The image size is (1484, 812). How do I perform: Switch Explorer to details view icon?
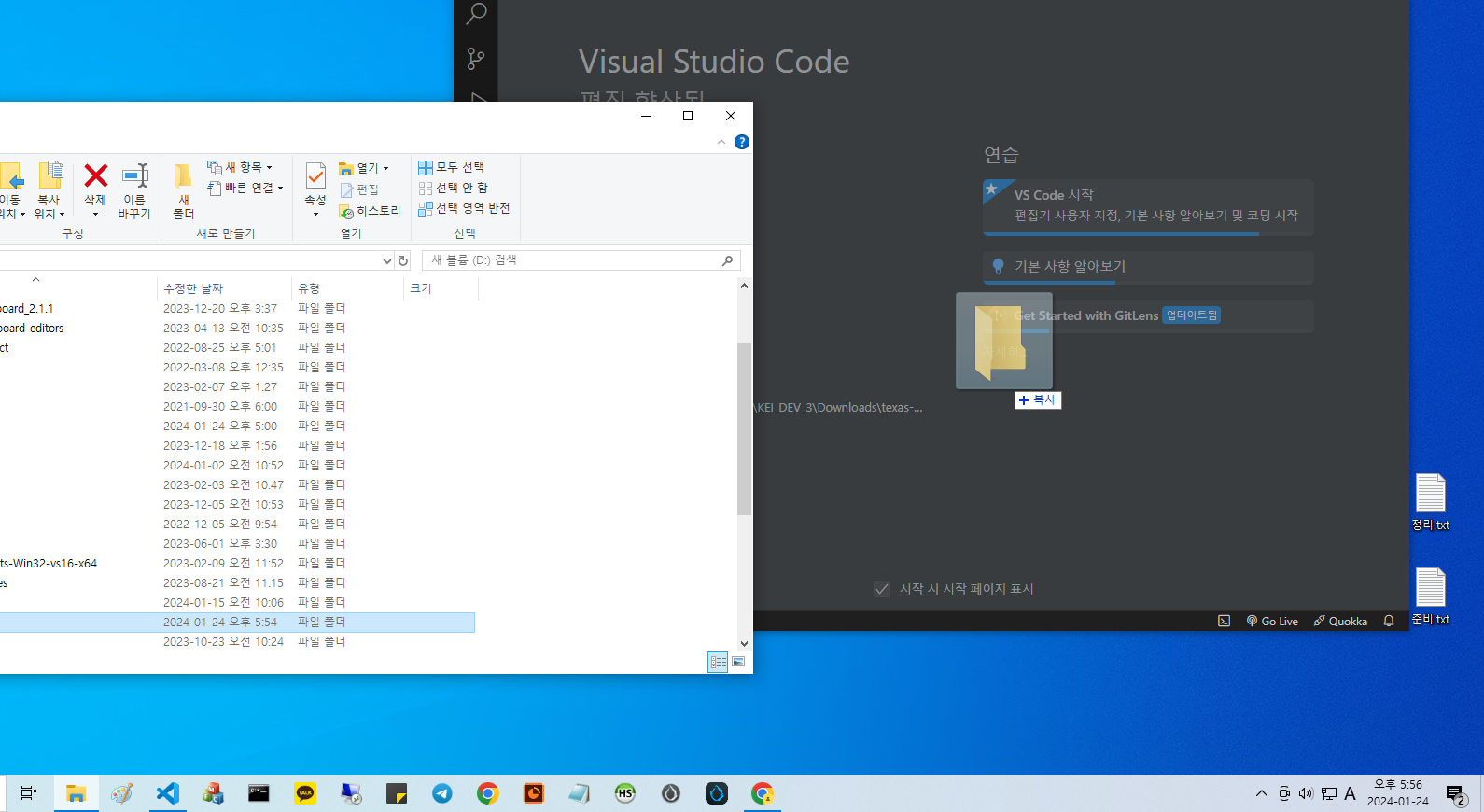(x=718, y=662)
